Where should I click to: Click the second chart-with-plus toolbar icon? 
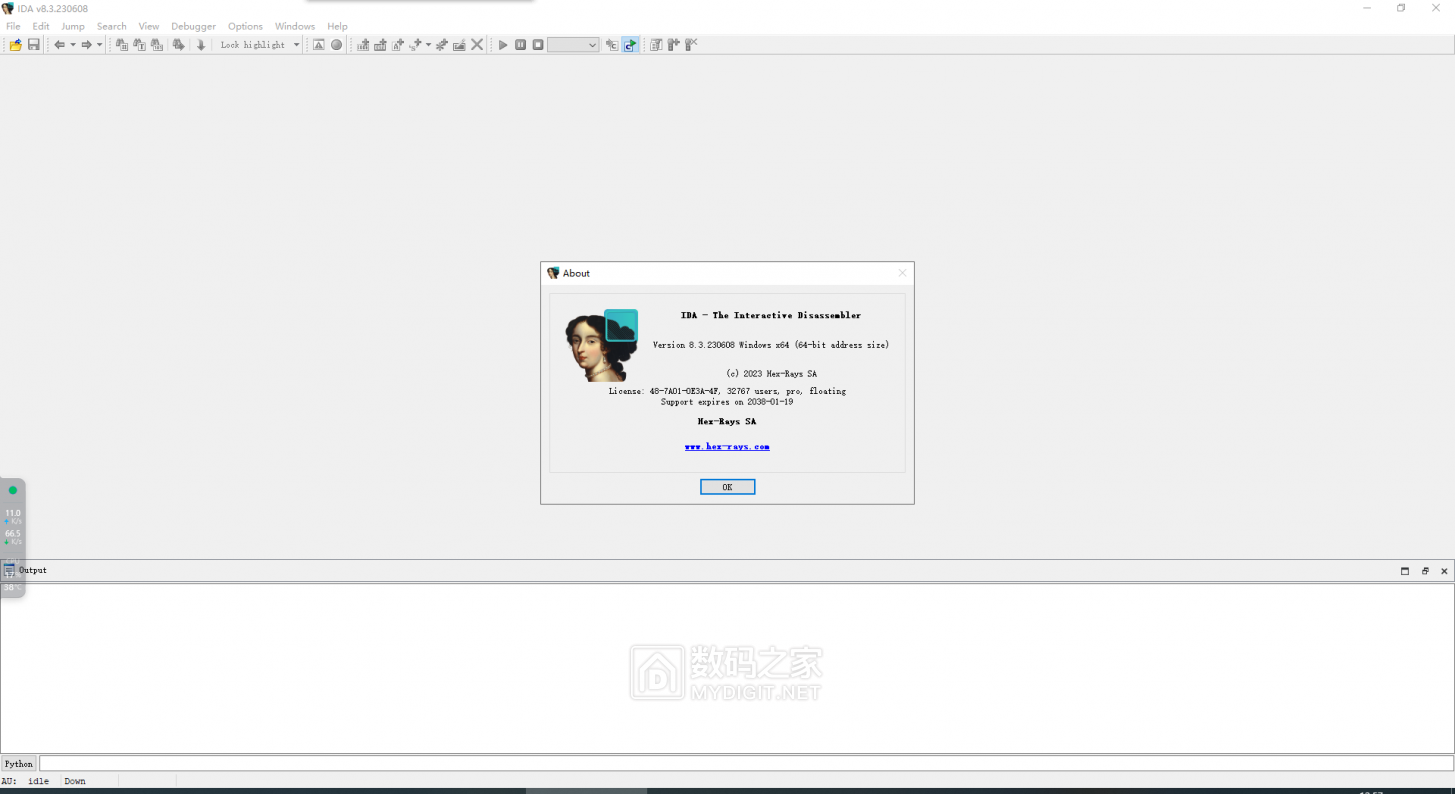(x=380, y=45)
